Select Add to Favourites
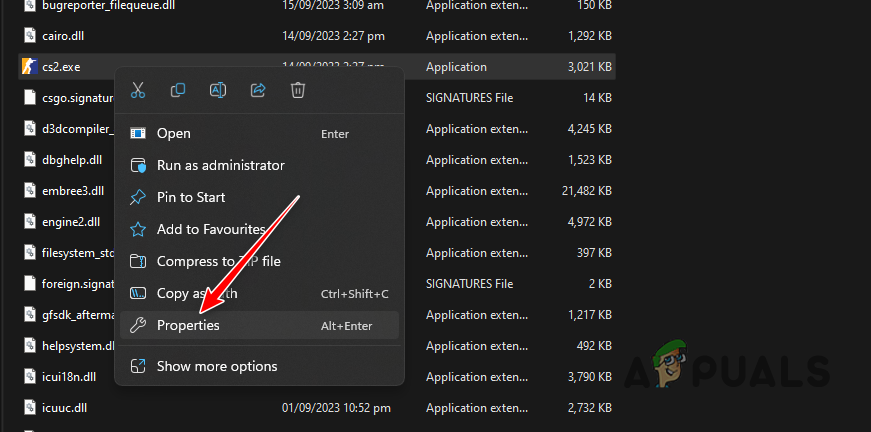The image size is (871, 432). point(259,229)
